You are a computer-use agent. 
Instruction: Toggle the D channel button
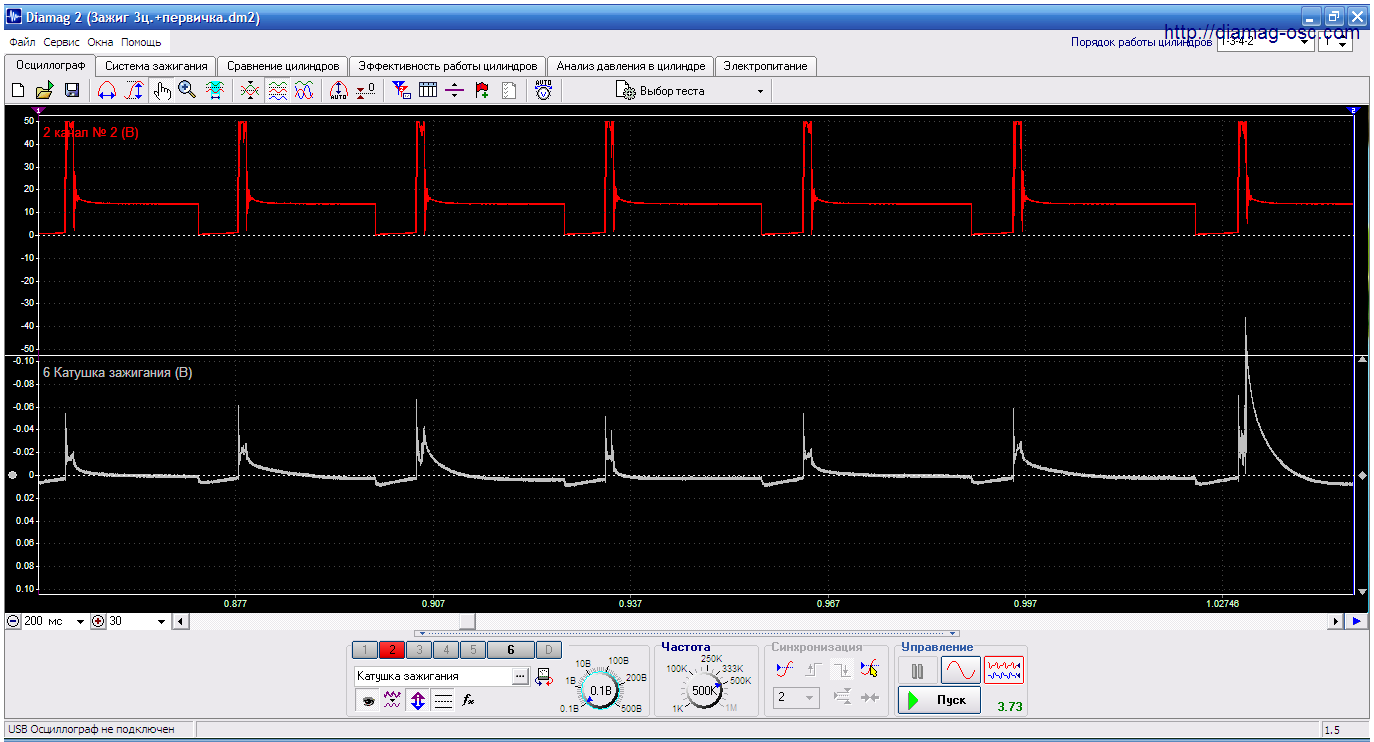pos(549,650)
